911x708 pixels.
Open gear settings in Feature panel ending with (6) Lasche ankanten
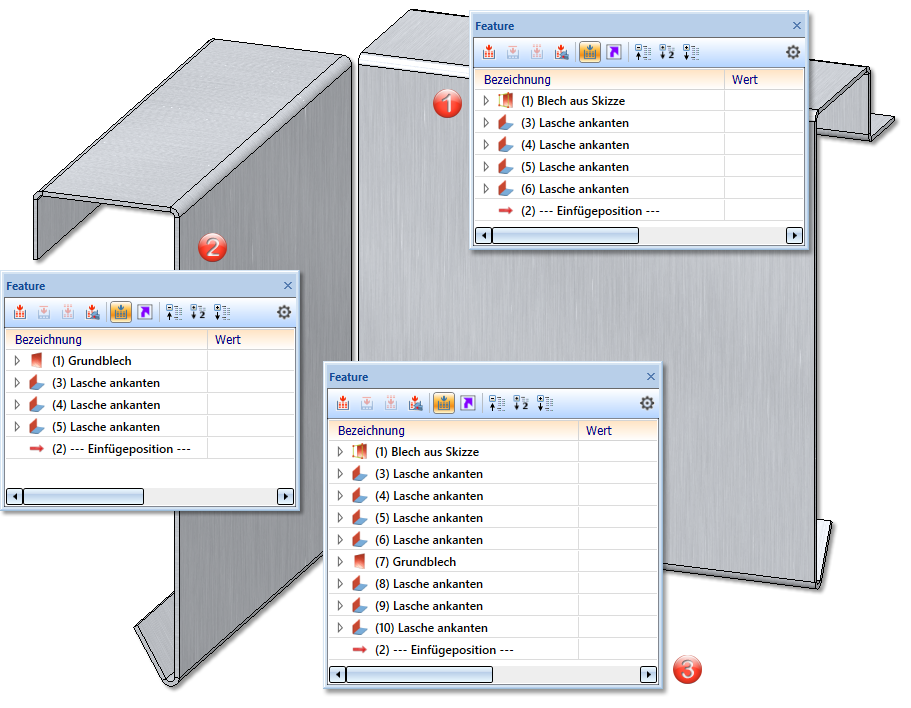tap(793, 52)
